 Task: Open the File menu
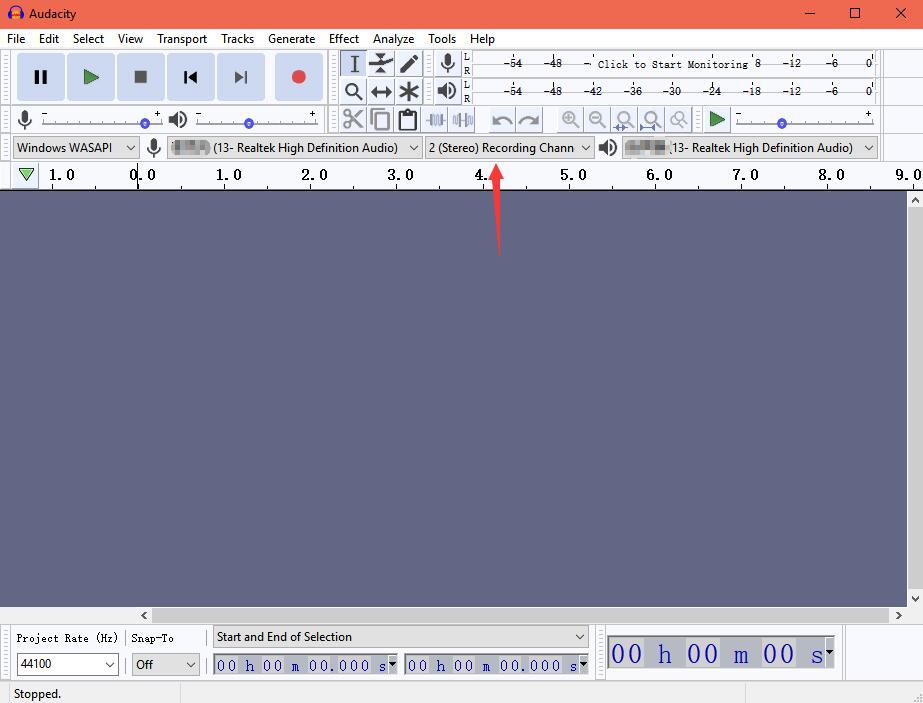tap(16, 39)
